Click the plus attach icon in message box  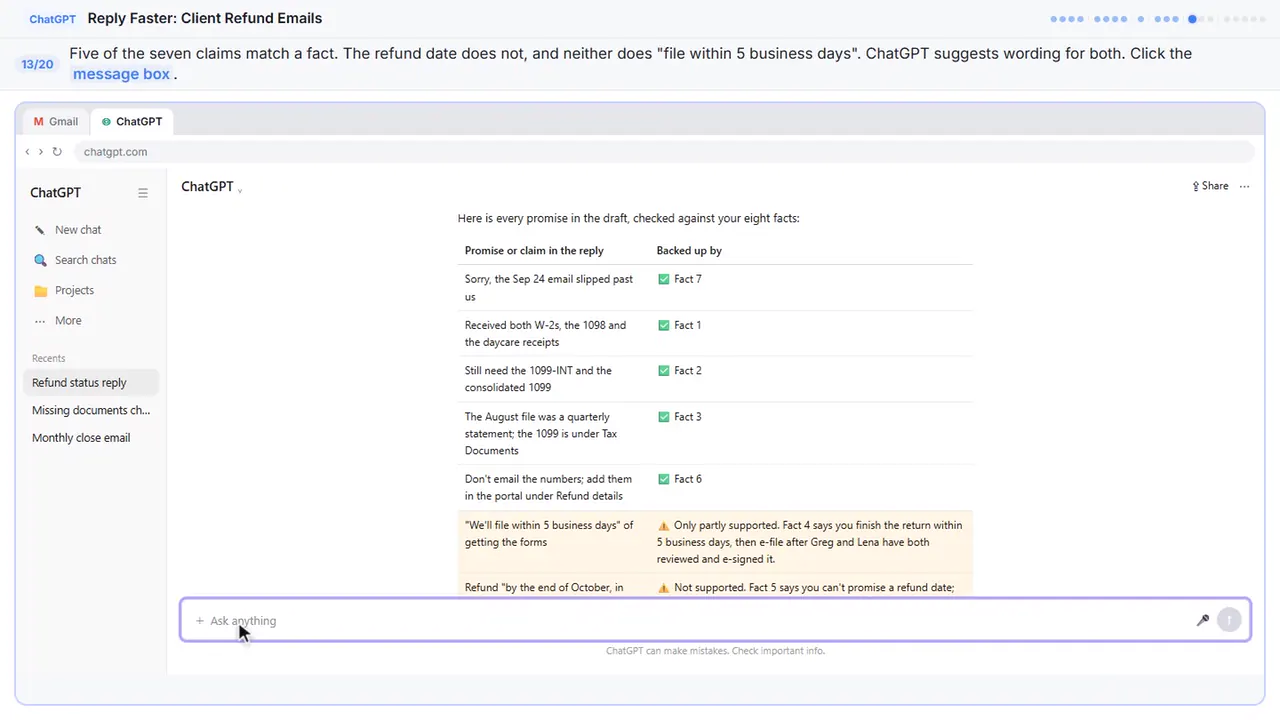[x=199, y=621]
